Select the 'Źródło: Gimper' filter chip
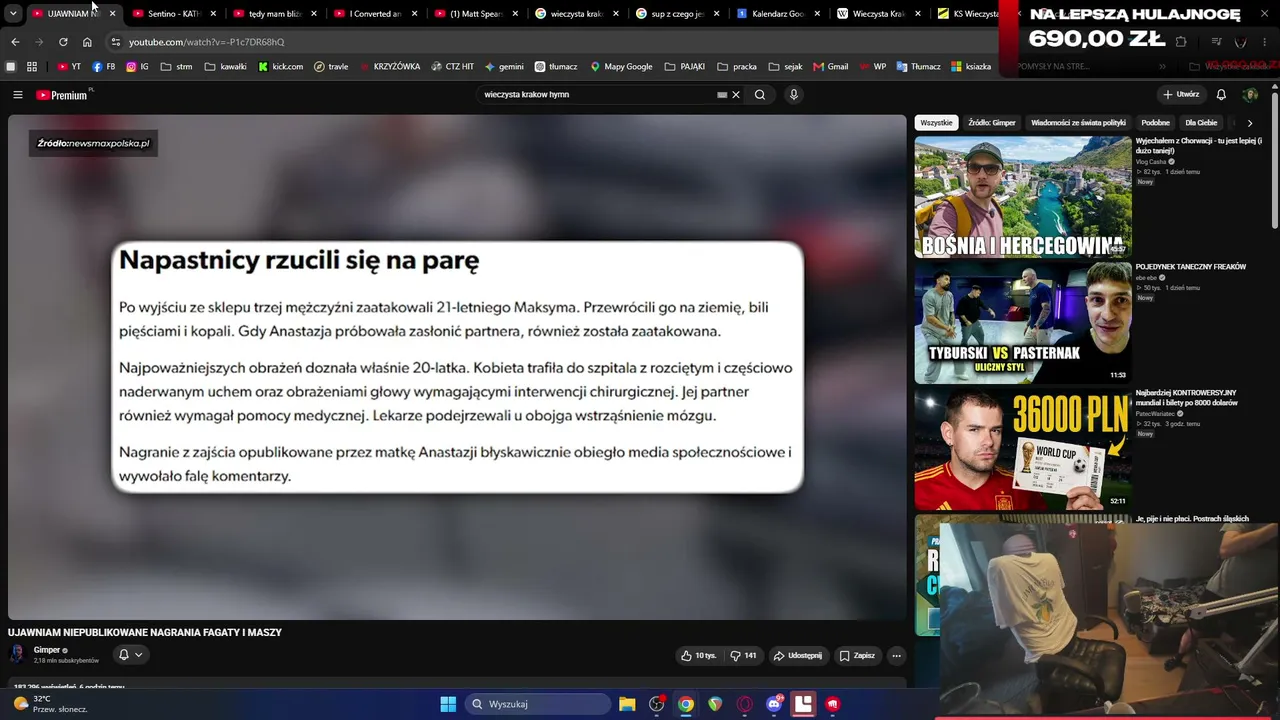The width and height of the screenshot is (1280, 720). (x=992, y=123)
